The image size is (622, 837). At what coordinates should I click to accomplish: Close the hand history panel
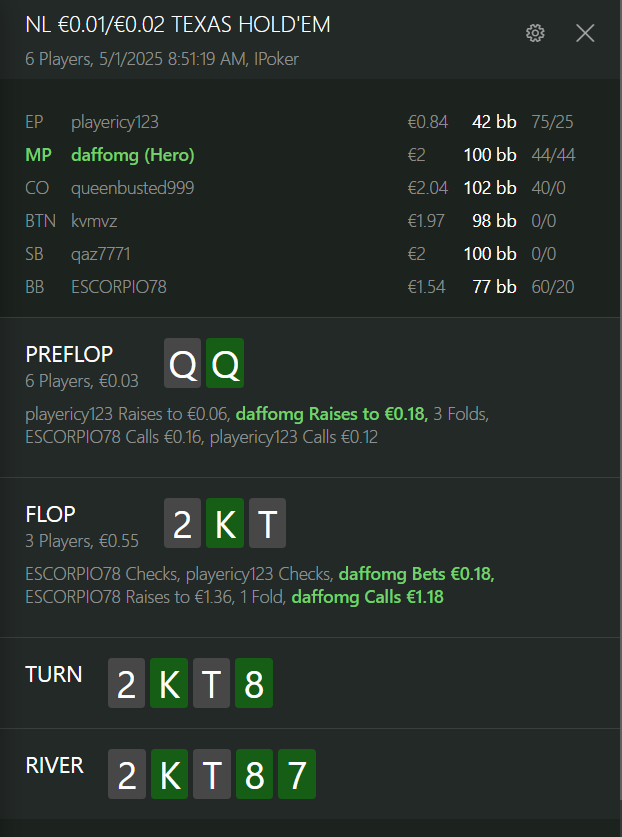[x=585, y=33]
